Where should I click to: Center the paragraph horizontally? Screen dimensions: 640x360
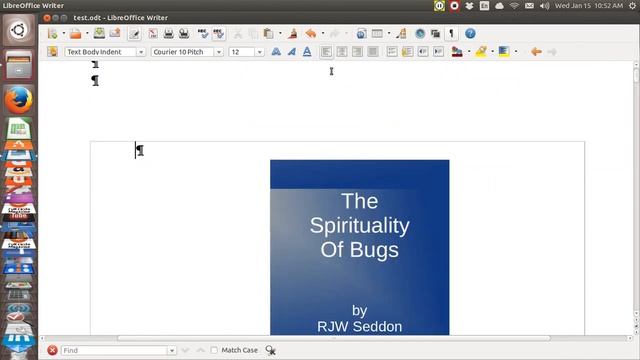(x=342, y=51)
